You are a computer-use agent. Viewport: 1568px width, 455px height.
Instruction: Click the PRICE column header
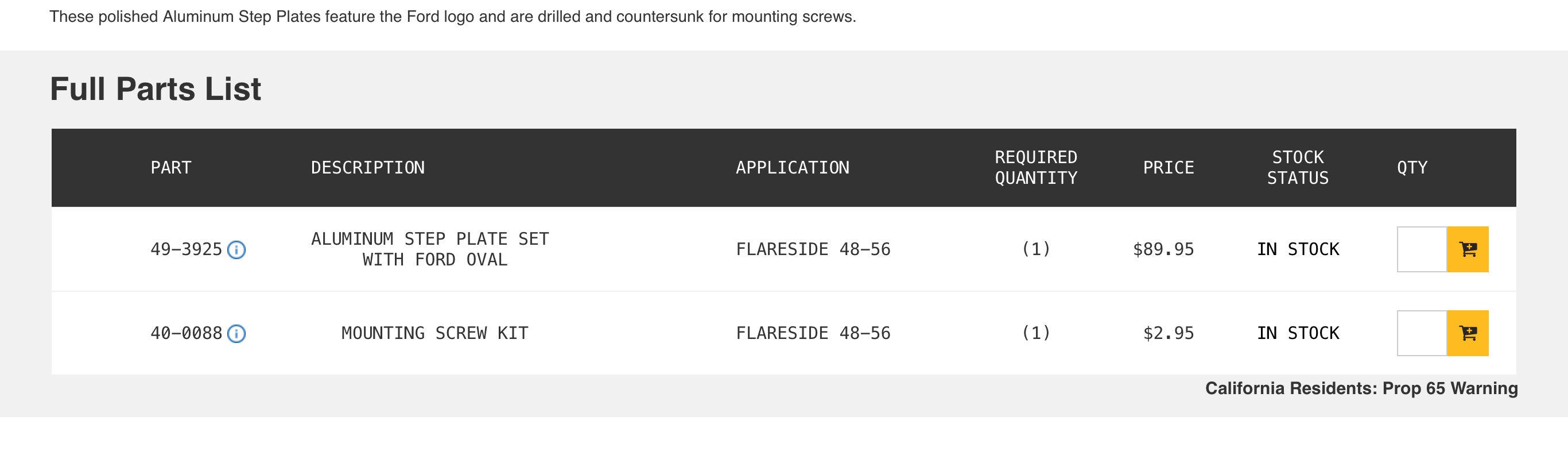click(1168, 168)
